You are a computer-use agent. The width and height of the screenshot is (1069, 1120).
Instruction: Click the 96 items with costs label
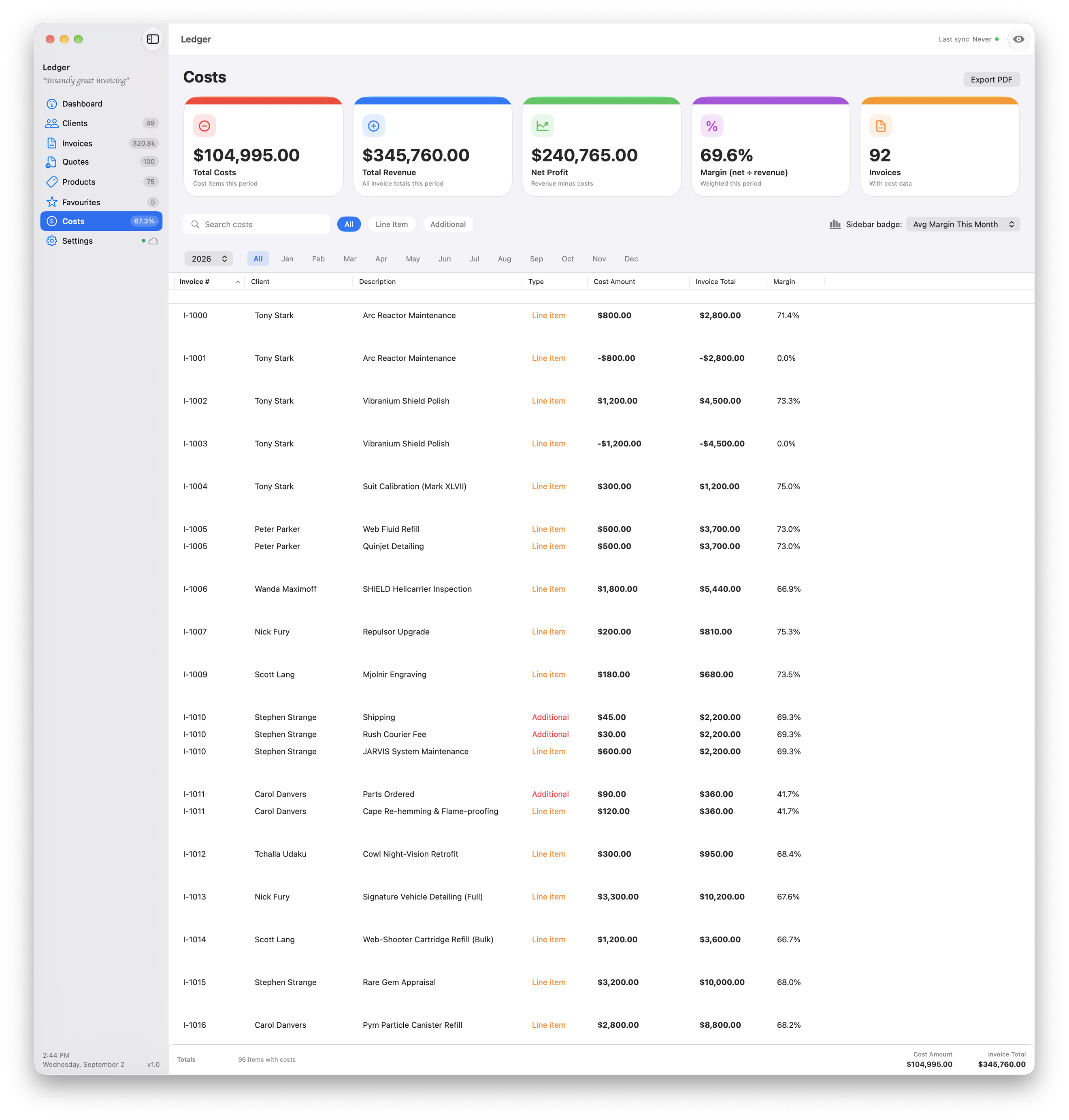pyautogui.click(x=267, y=1060)
